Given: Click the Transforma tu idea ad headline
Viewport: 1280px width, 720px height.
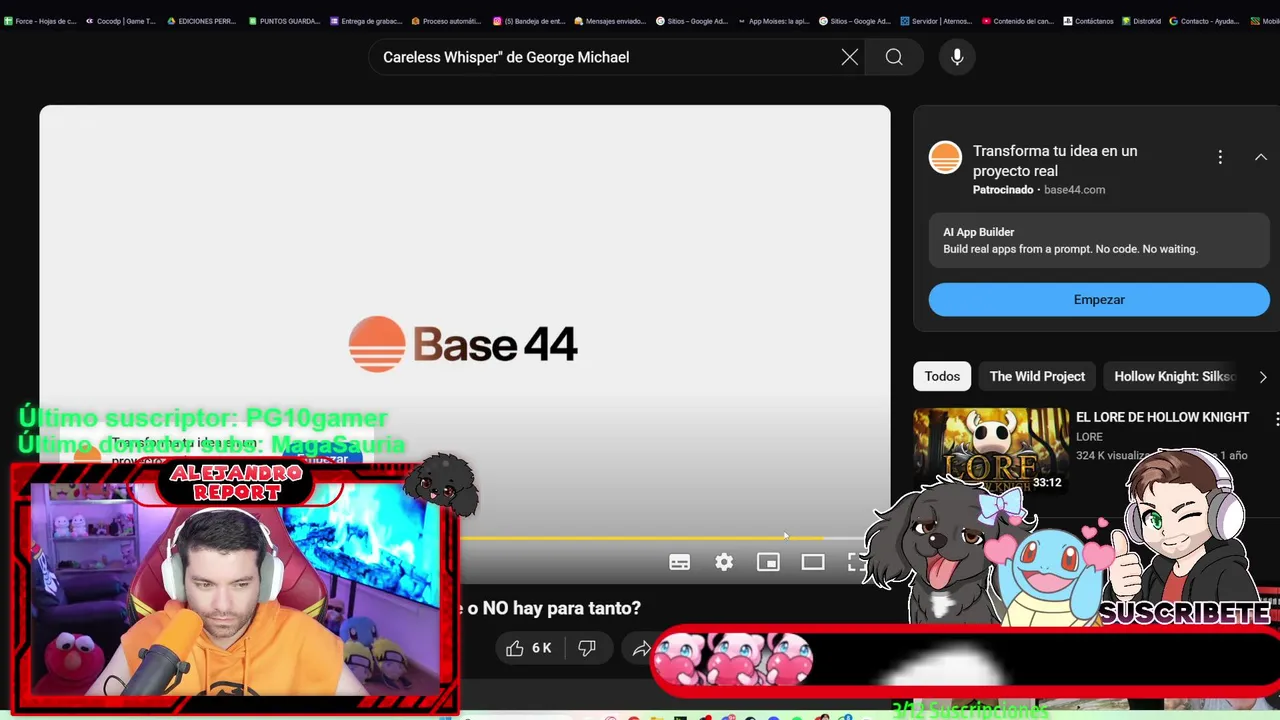Looking at the screenshot, I should point(1055,161).
